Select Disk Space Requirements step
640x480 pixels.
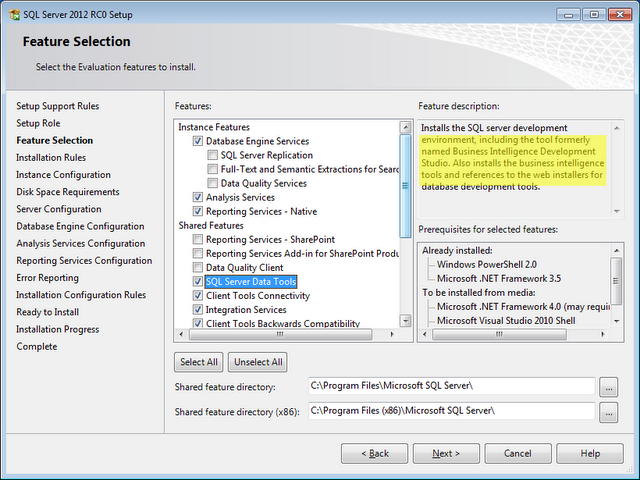[x=68, y=192]
